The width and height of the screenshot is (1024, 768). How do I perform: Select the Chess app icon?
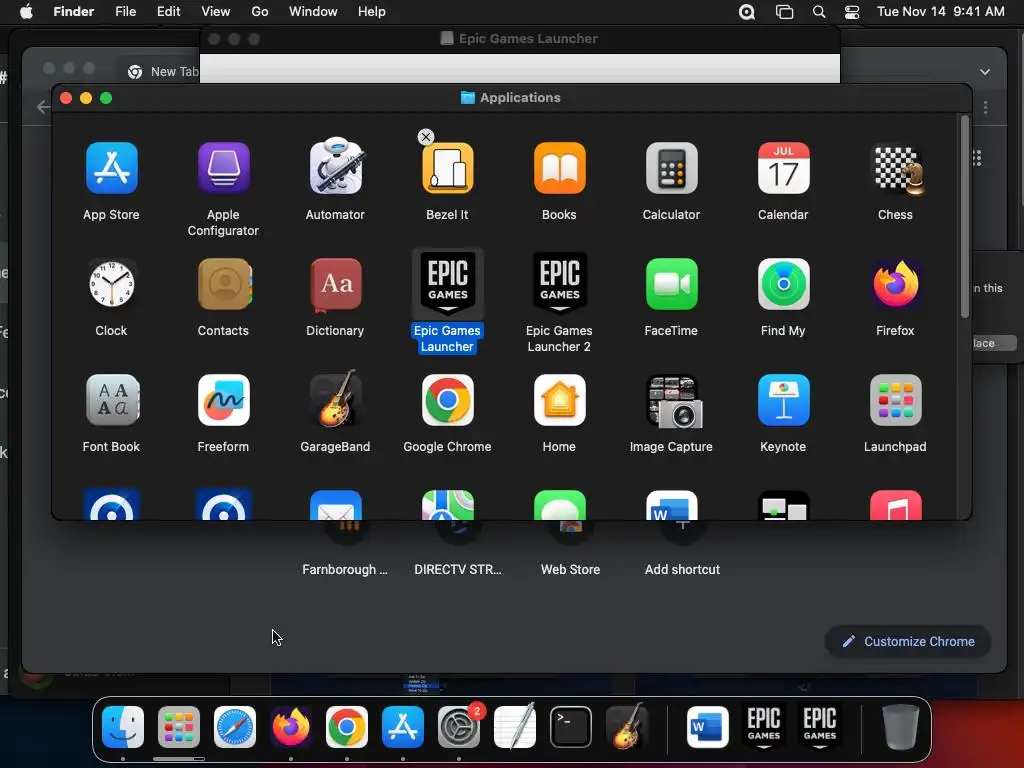[898, 169]
